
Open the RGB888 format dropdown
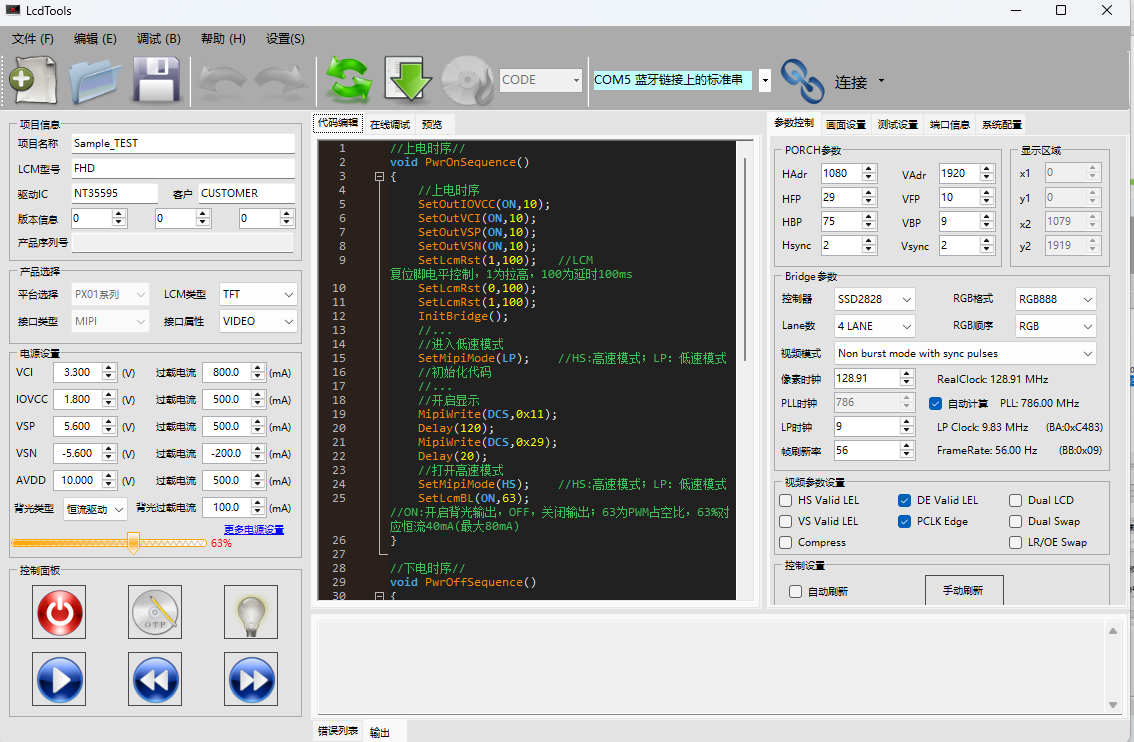pos(1055,299)
